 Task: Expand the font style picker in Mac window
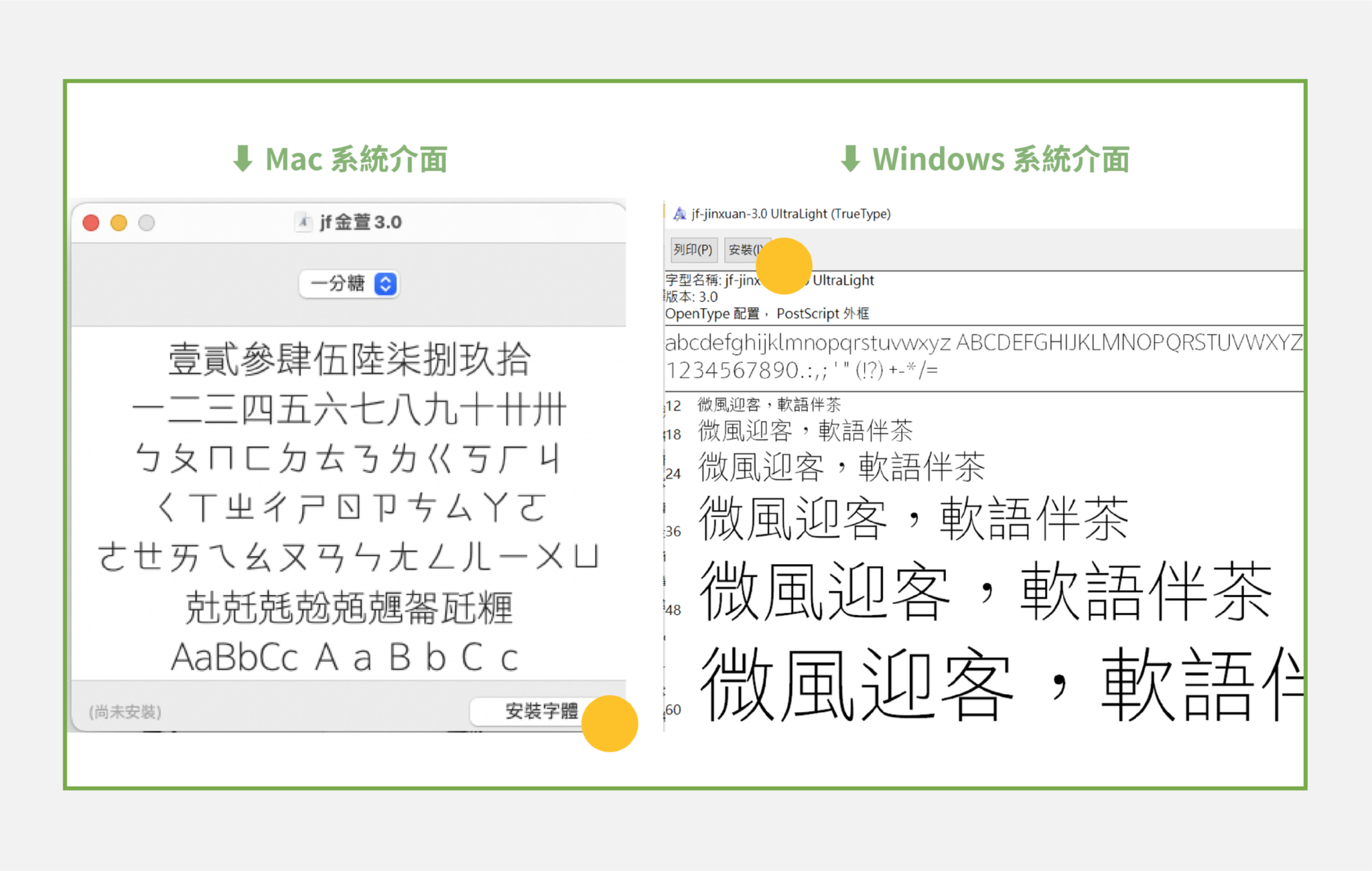(349, 284)
